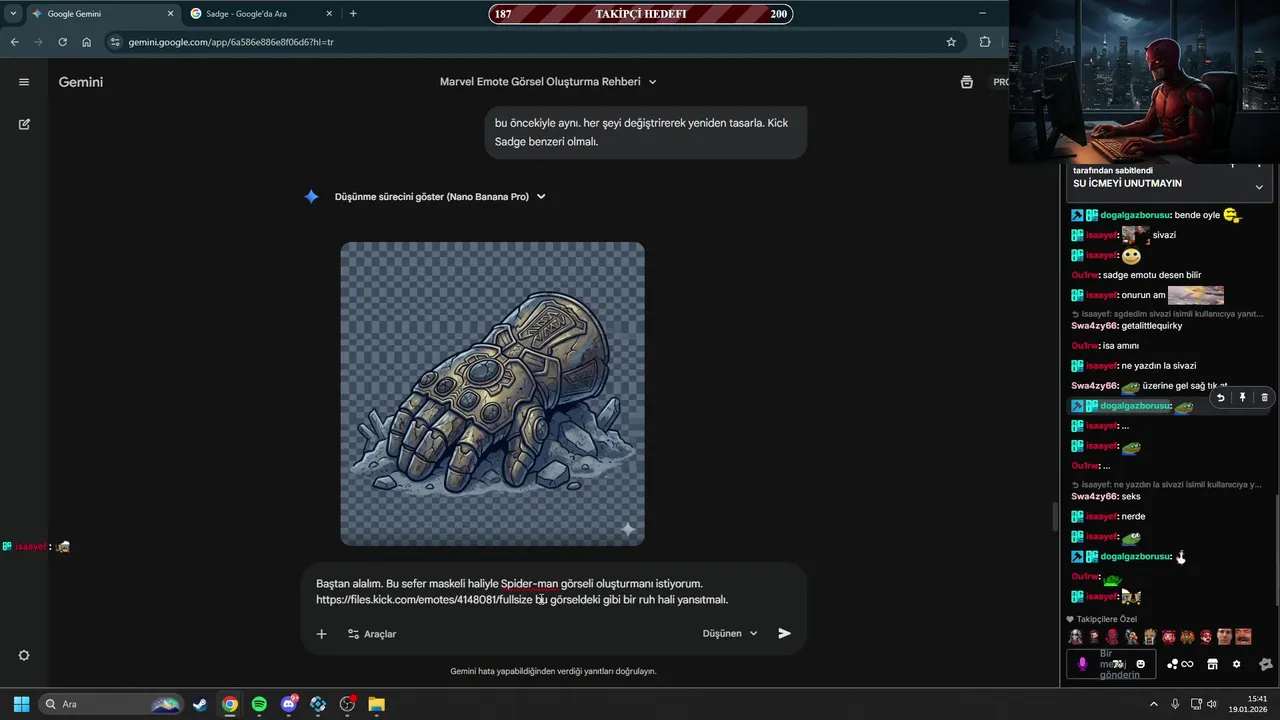This screenshot has width=1280, height=720.
Task: Open chat settings gear icon
Action: 1236,664
